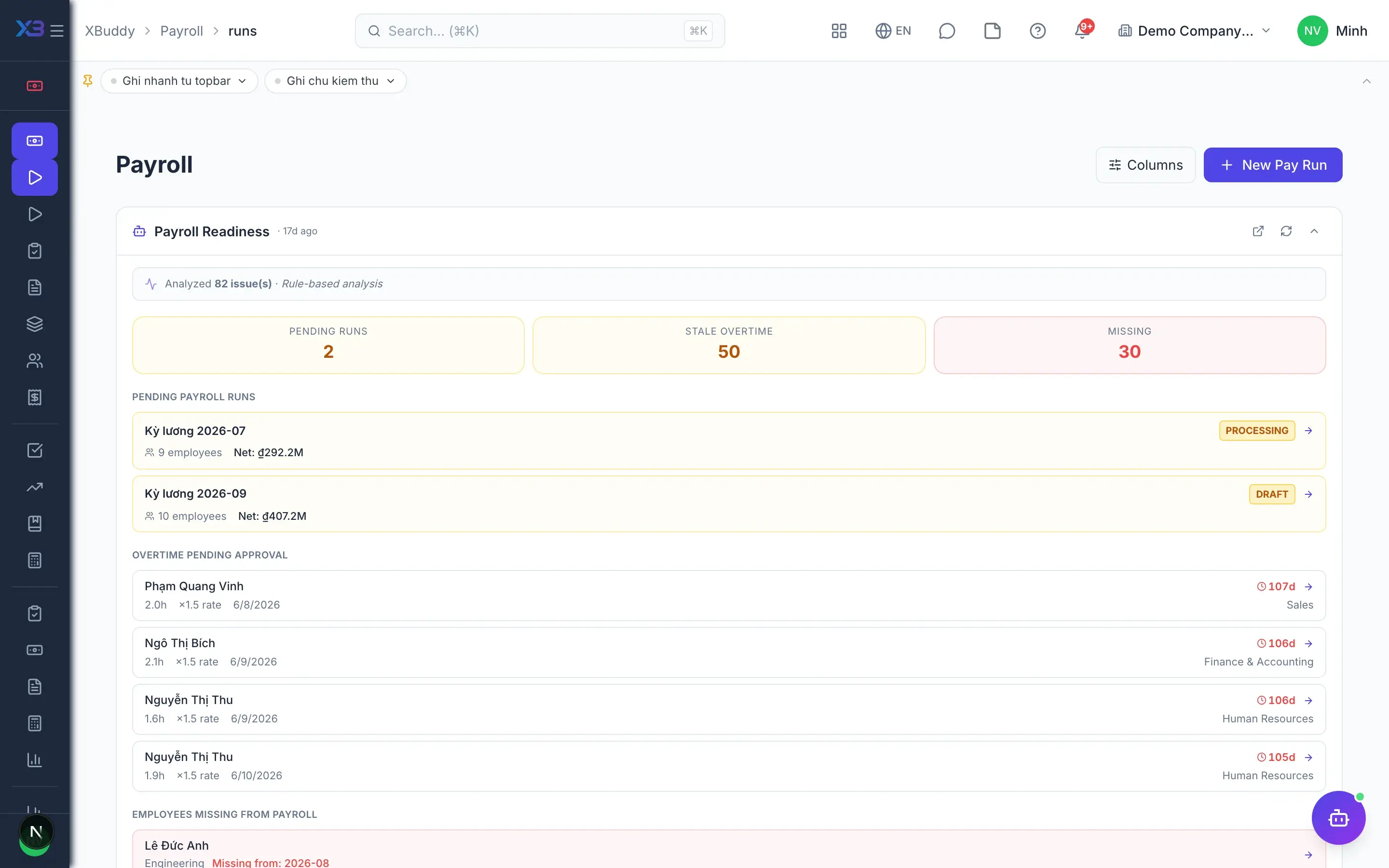1389x868 pixels.
Task: Open the sticky note icon in topbar
Action: (992, 31)
